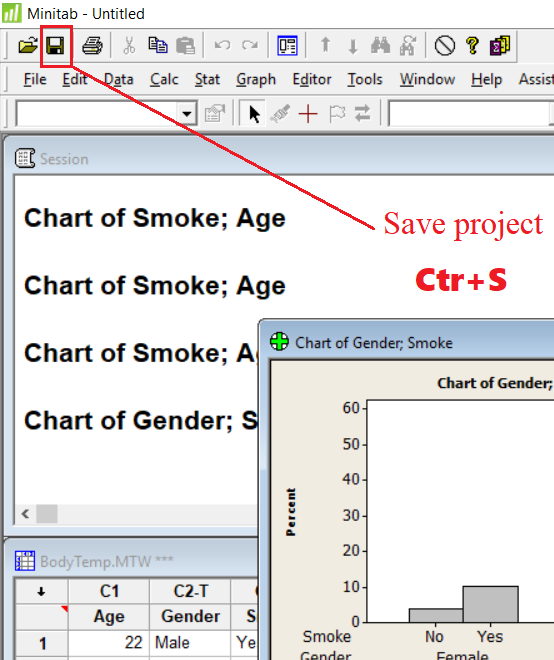Click the Open Project folder icon
554x660 pixels.
point(28,45)
